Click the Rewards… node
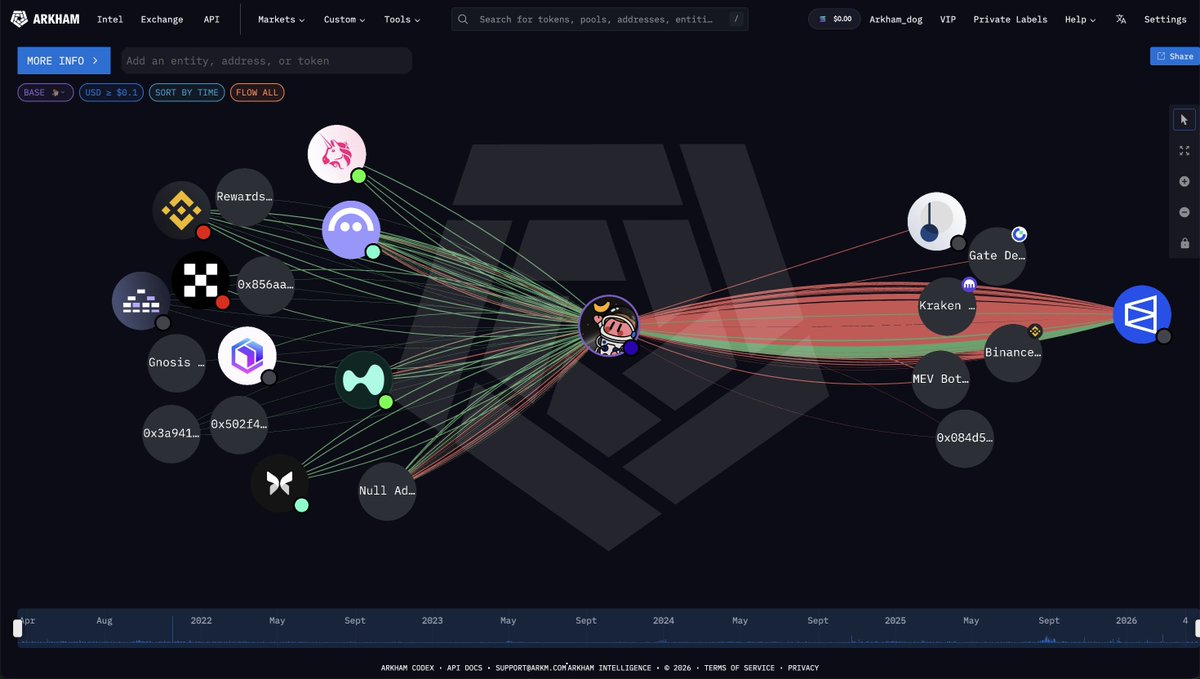1200x679 pixels. pos(245,197)
